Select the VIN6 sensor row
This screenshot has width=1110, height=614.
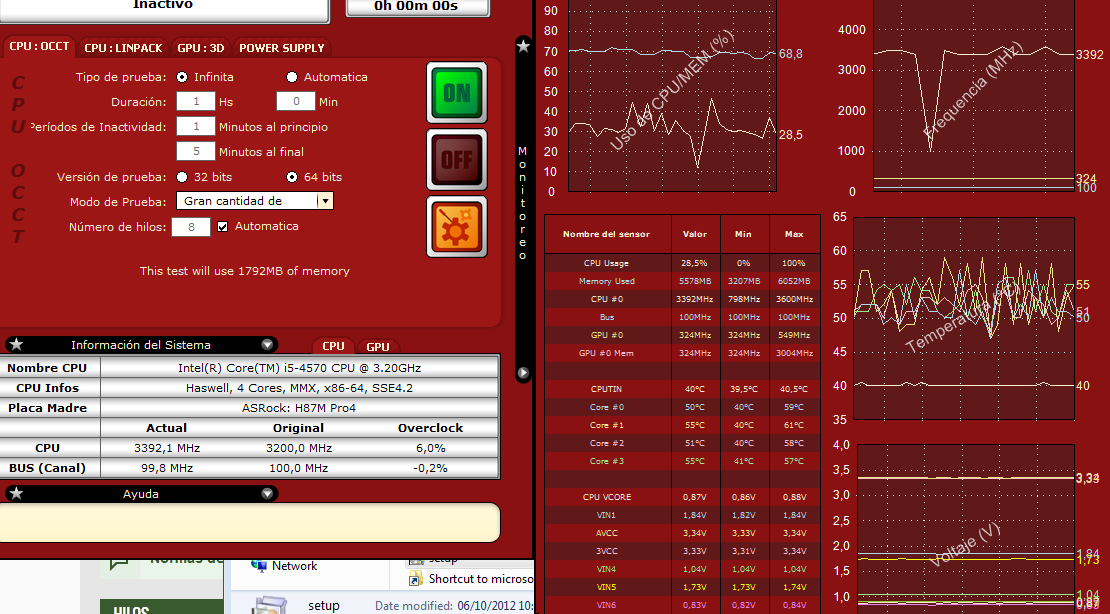coord(682,605)
